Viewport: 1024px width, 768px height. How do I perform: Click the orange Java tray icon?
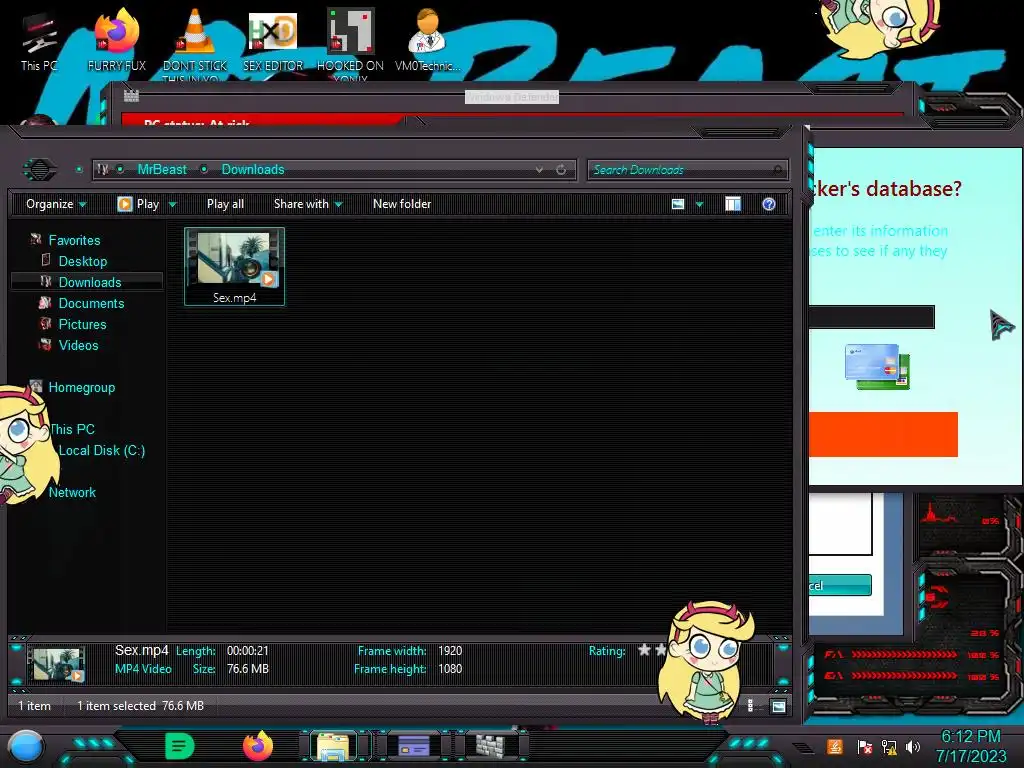coord(835,746)
